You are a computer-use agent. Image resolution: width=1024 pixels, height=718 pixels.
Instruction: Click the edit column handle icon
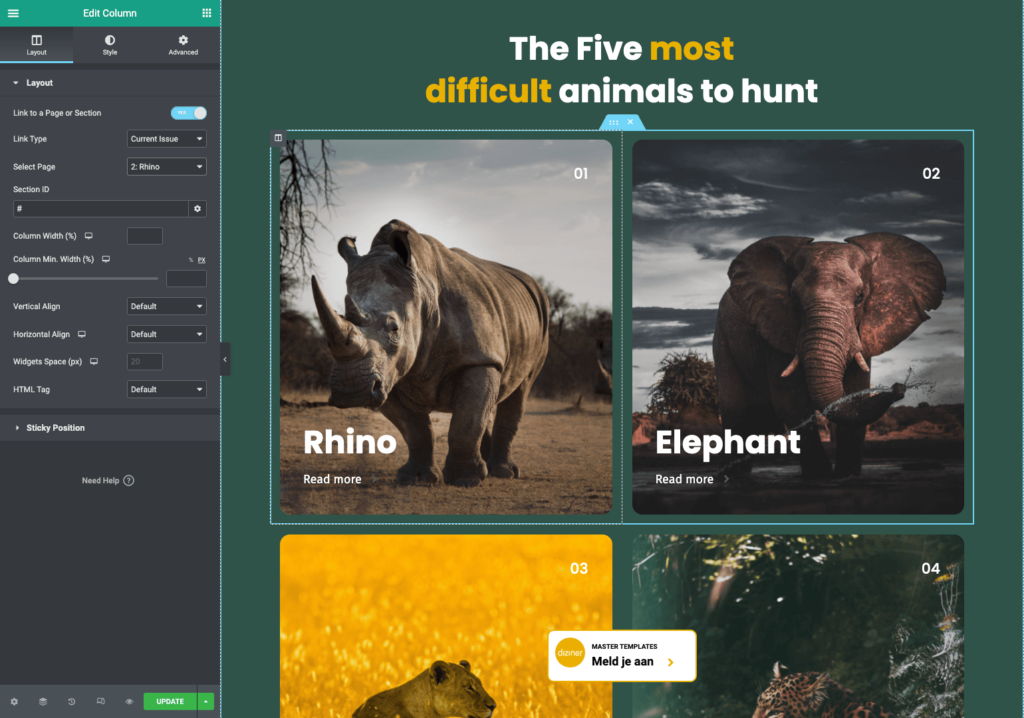tap(278, 138)
